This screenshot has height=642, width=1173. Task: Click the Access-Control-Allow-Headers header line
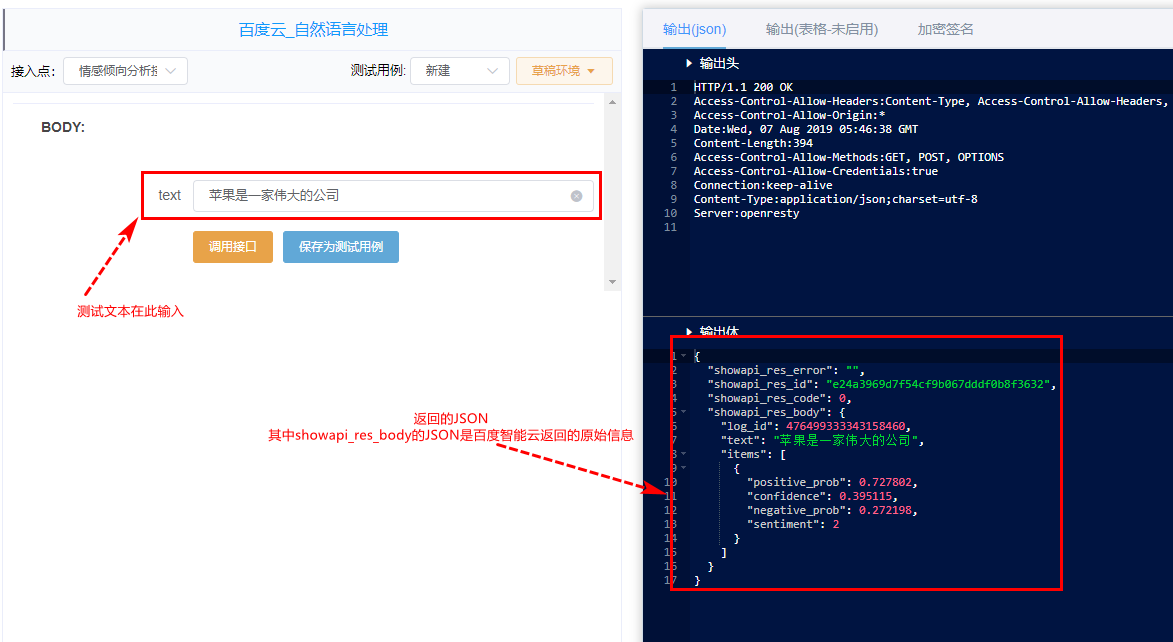[930, 102]
